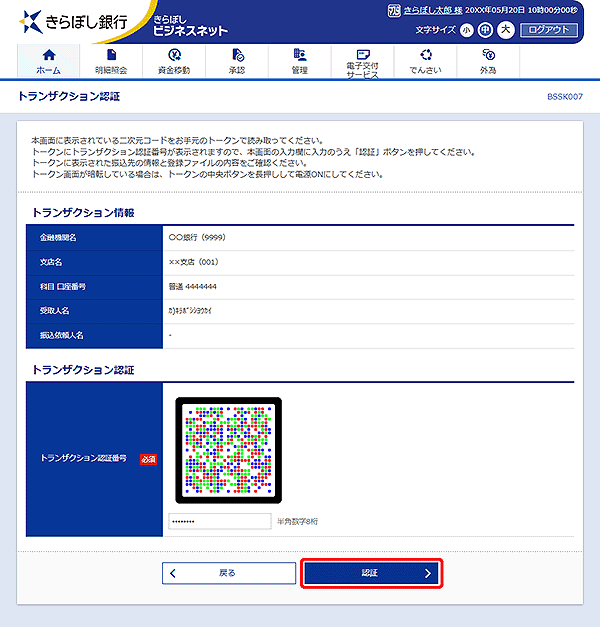Click the 普通 4444444 account value

(x=192, y=286)
